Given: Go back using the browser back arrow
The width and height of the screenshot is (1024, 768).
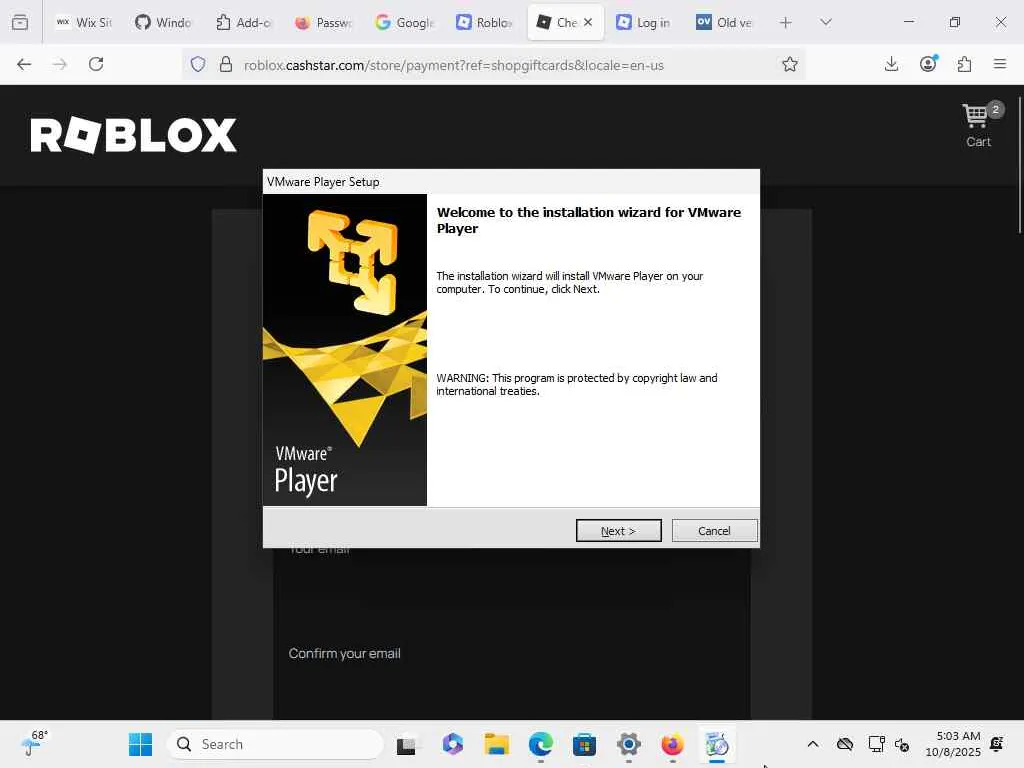Looking at the screenshot, I should [24, 64].
